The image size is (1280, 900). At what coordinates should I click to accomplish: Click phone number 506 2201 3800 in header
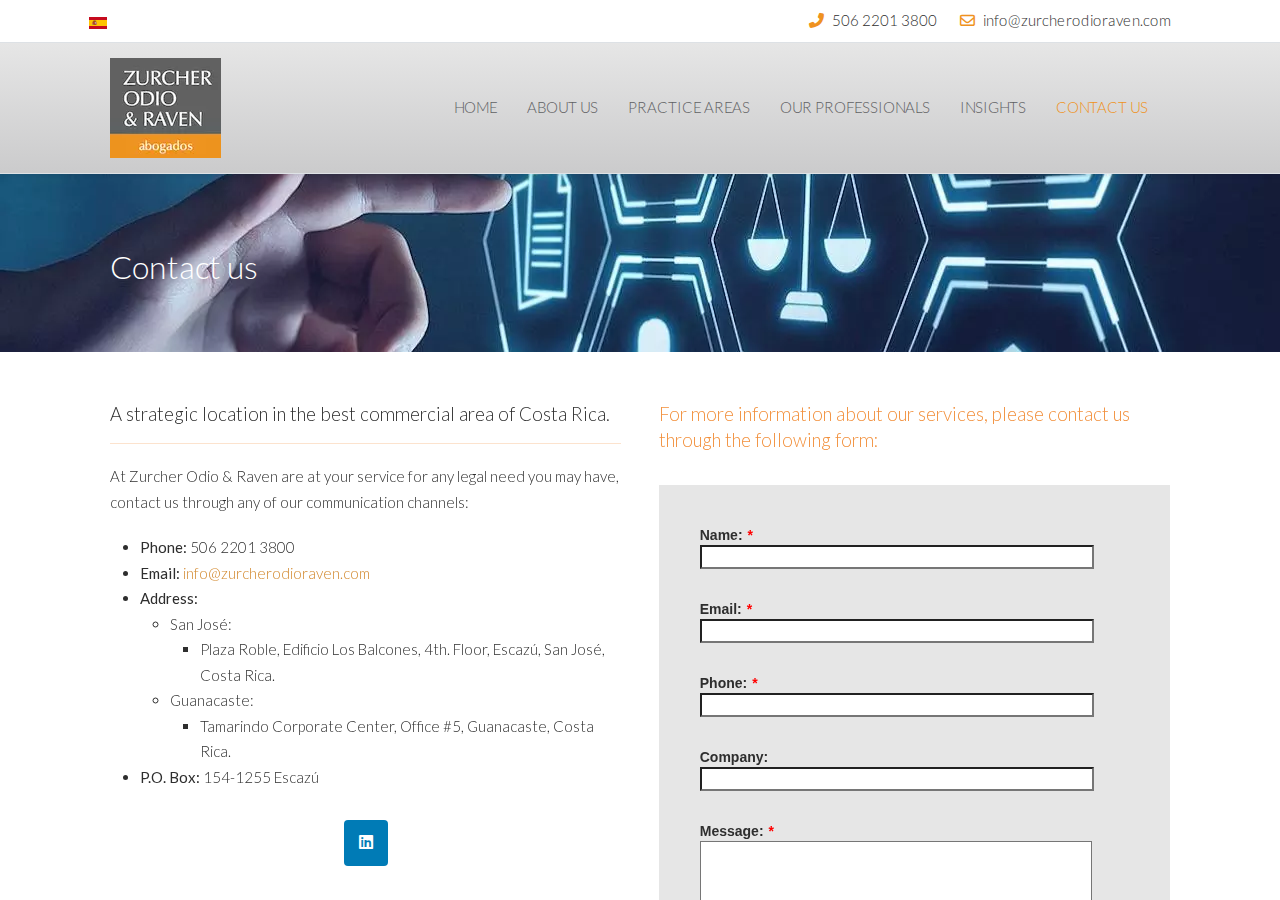click(884, 20)
